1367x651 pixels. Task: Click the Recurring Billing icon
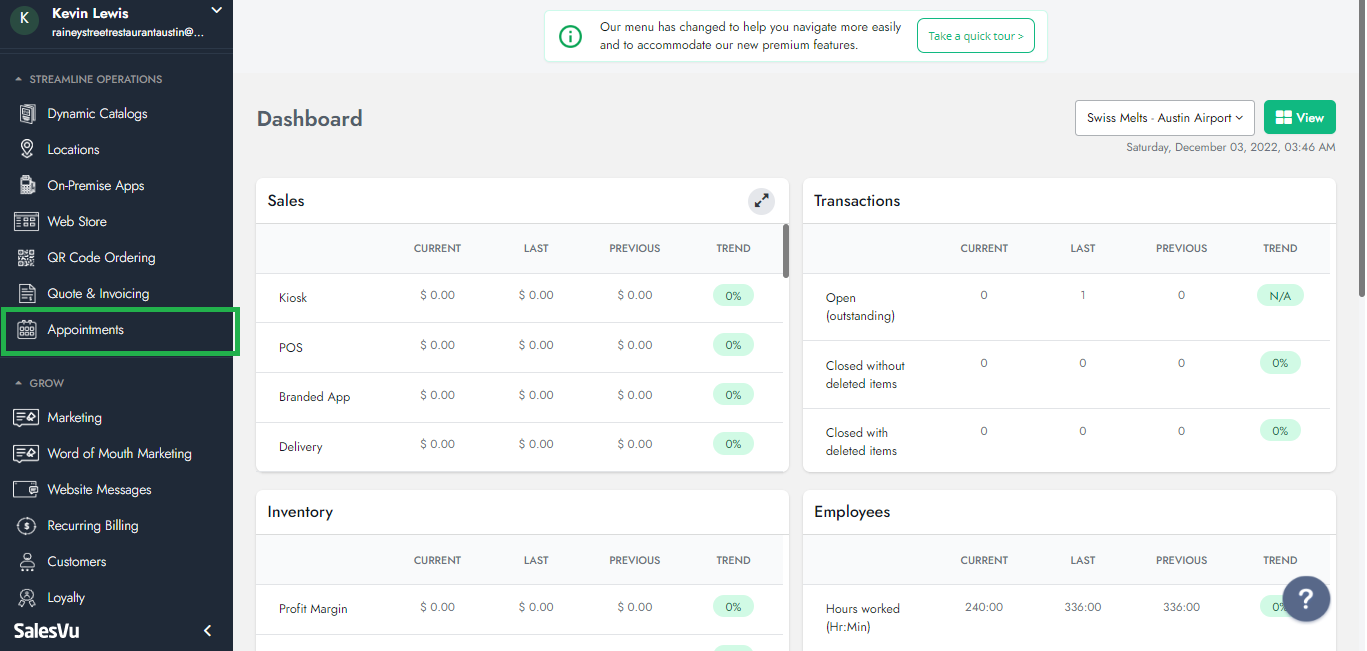[27, 526]
